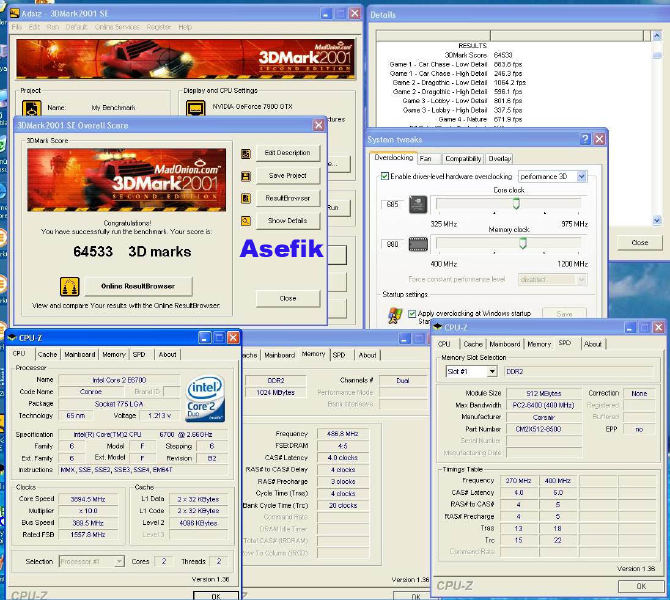
Task: Open the Register menu
Action: coord(159,27)
